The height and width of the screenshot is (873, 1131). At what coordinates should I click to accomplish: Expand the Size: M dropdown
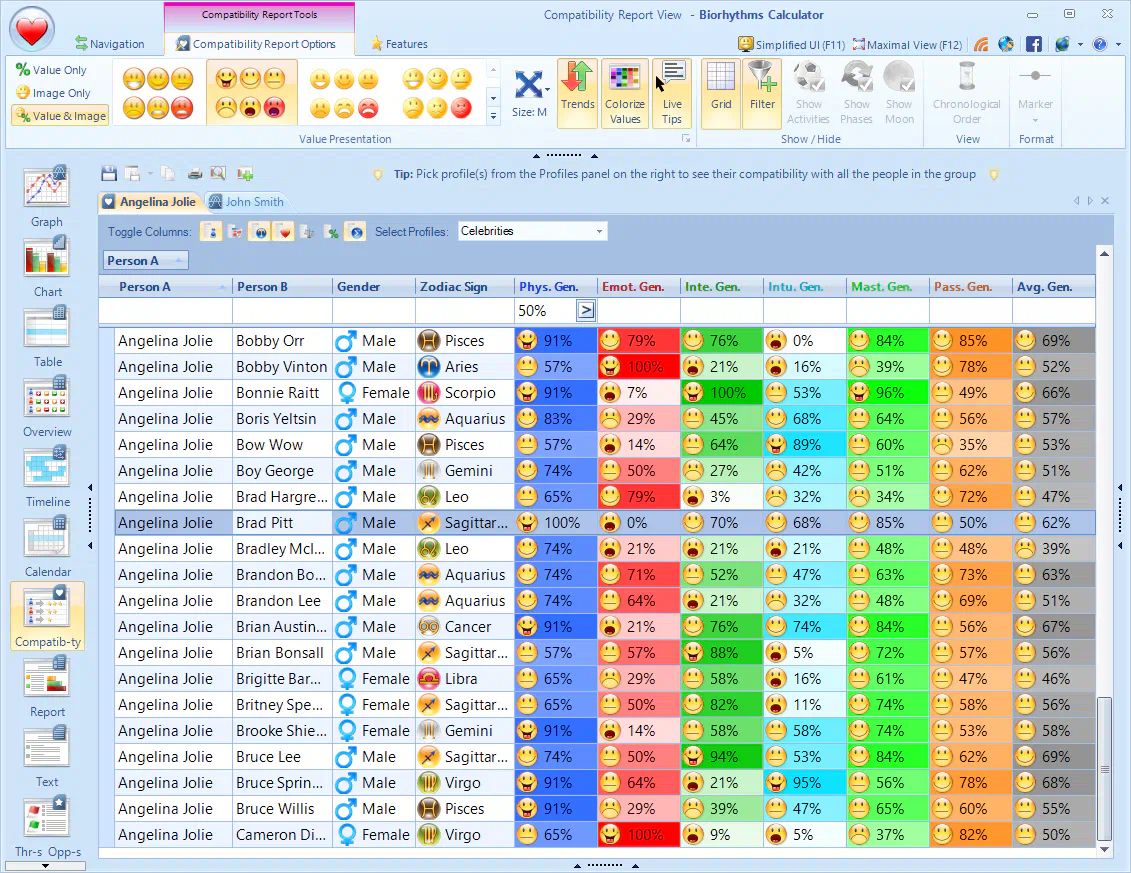530,93
